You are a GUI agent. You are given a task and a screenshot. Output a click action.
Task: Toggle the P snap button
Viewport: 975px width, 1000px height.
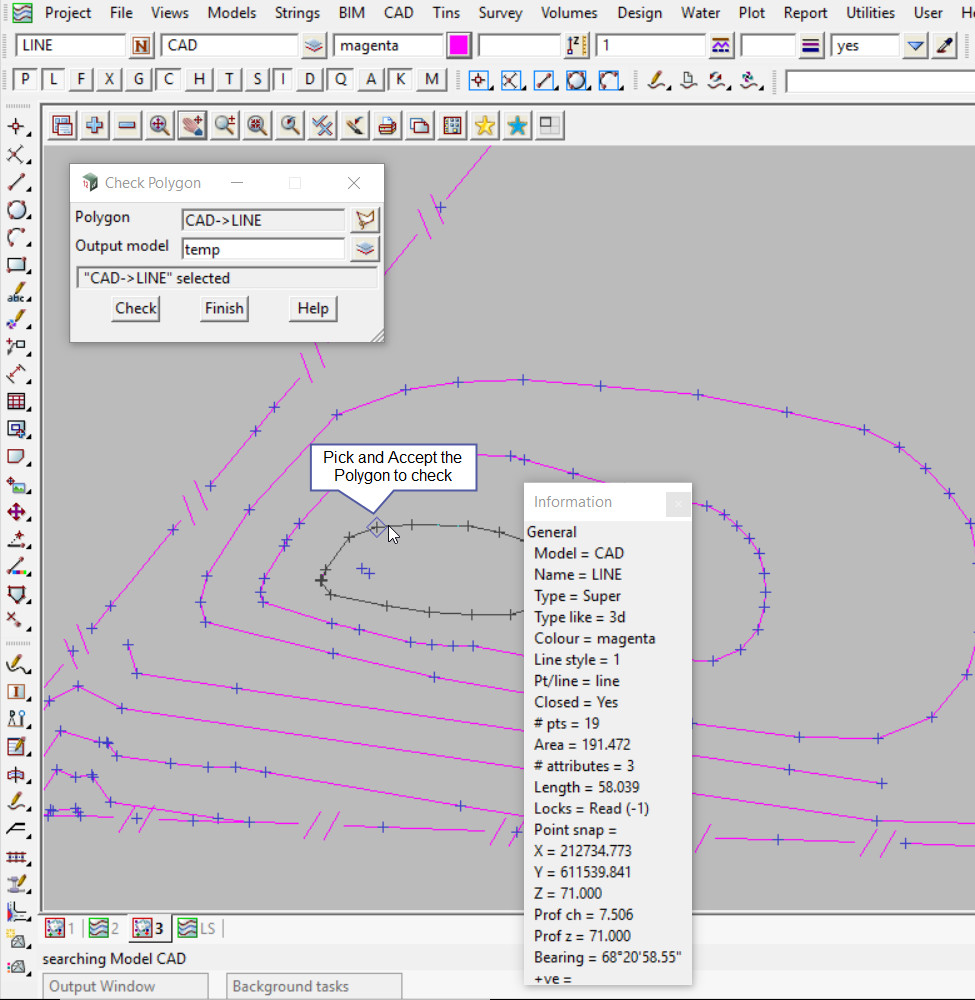click(x=27, y=80)
